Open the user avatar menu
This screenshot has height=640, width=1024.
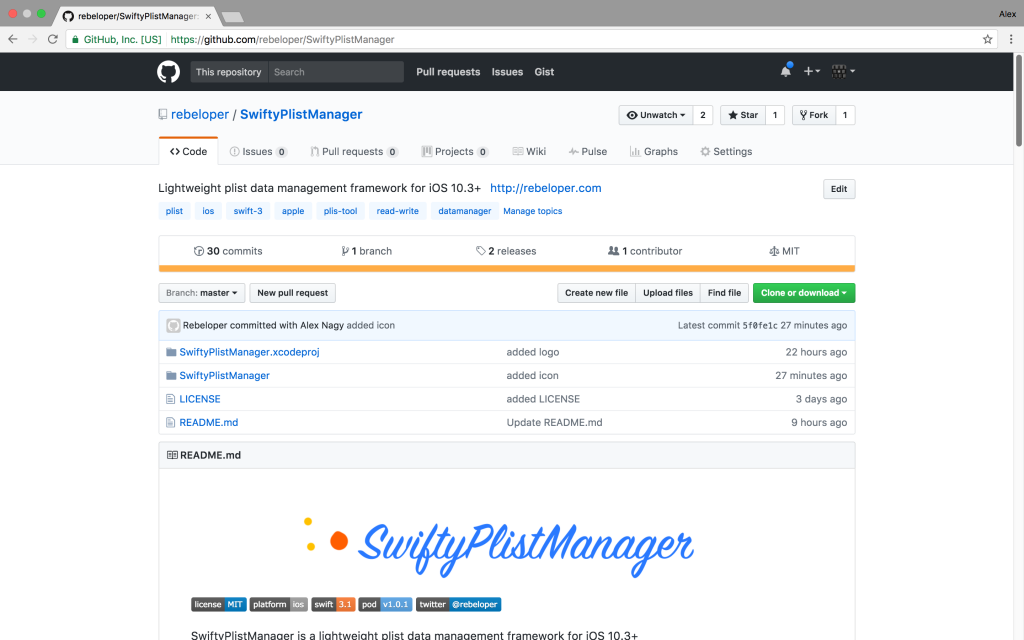[843, 71]
